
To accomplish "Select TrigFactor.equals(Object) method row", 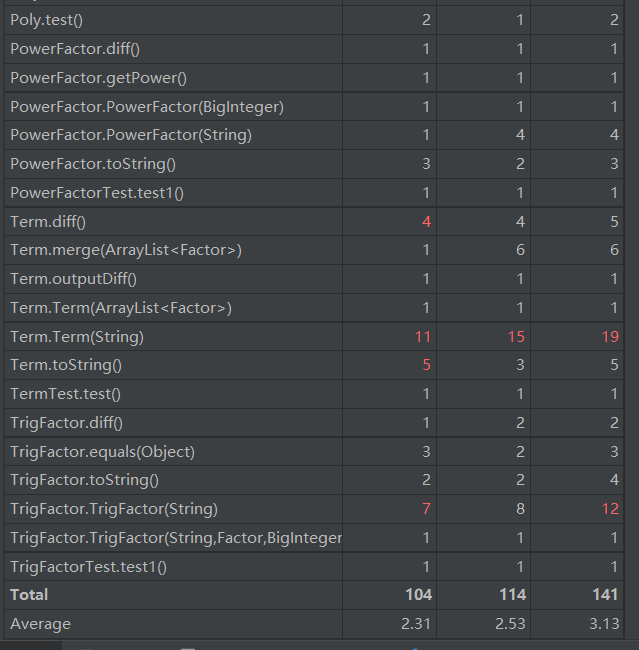I will coord(102,452).
